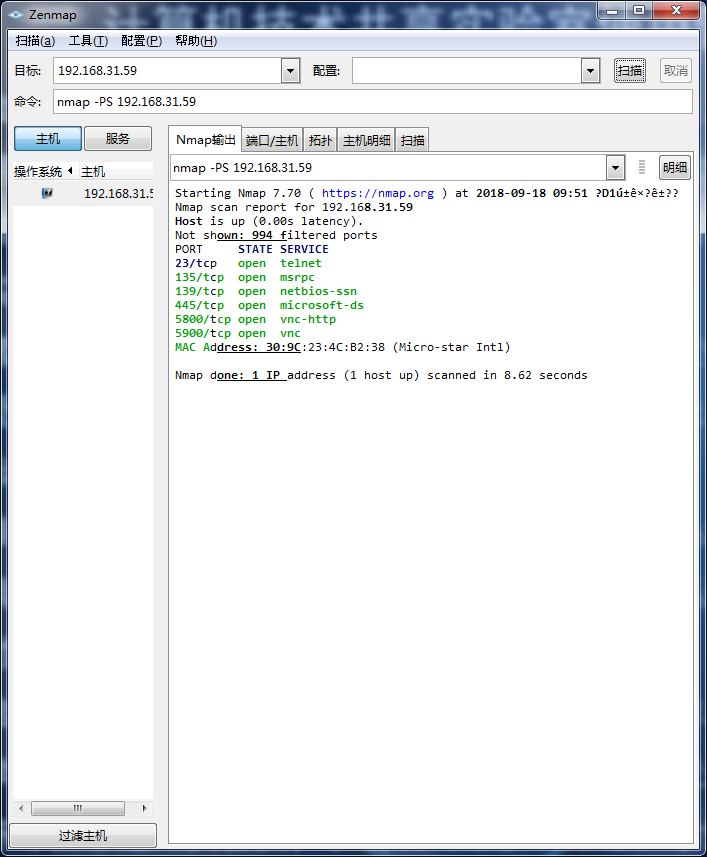Click the 明细 details button
The image size is (707, 857).
coord(675,168)
